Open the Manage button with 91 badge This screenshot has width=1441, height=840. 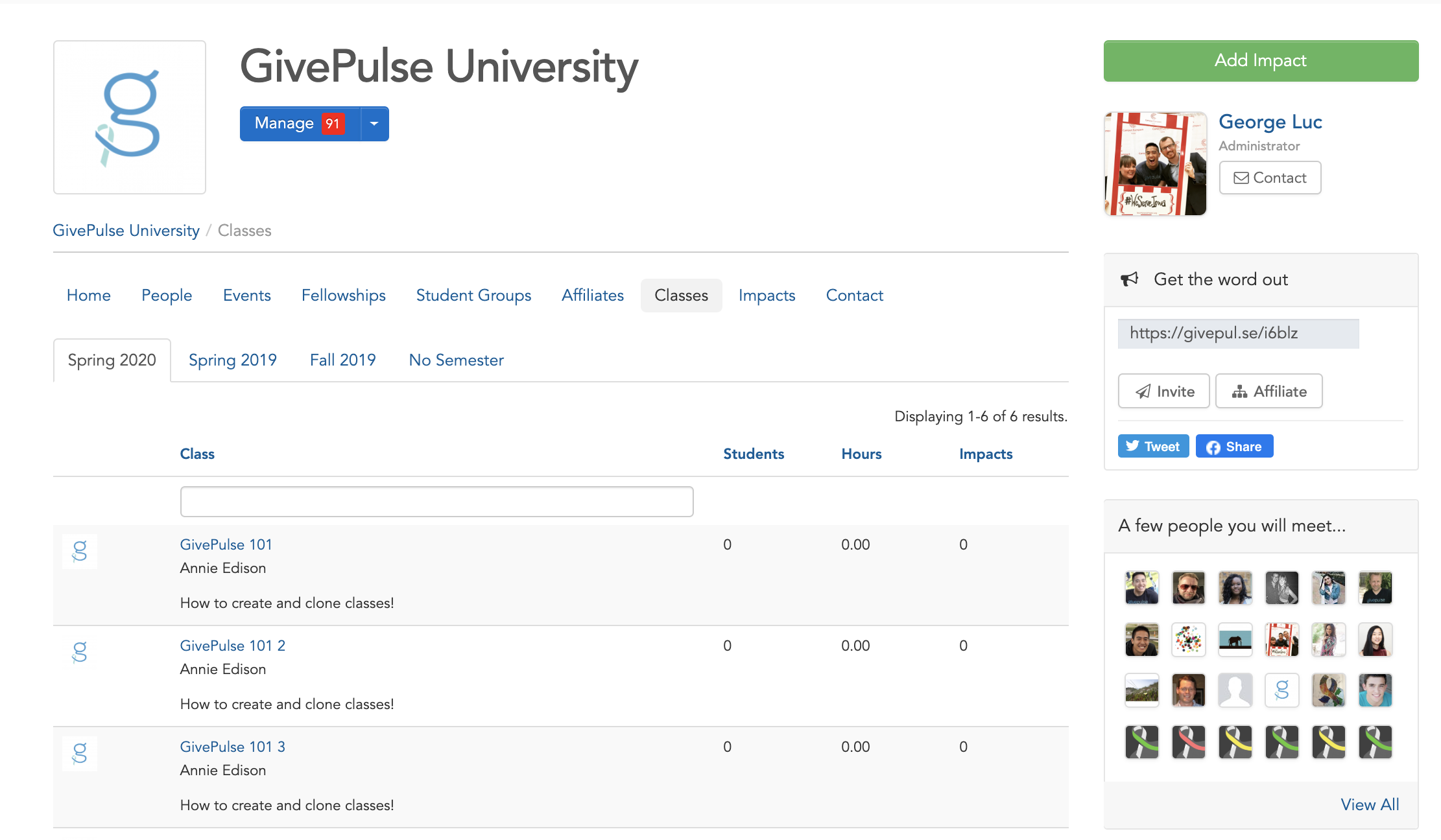click(300, 124)
